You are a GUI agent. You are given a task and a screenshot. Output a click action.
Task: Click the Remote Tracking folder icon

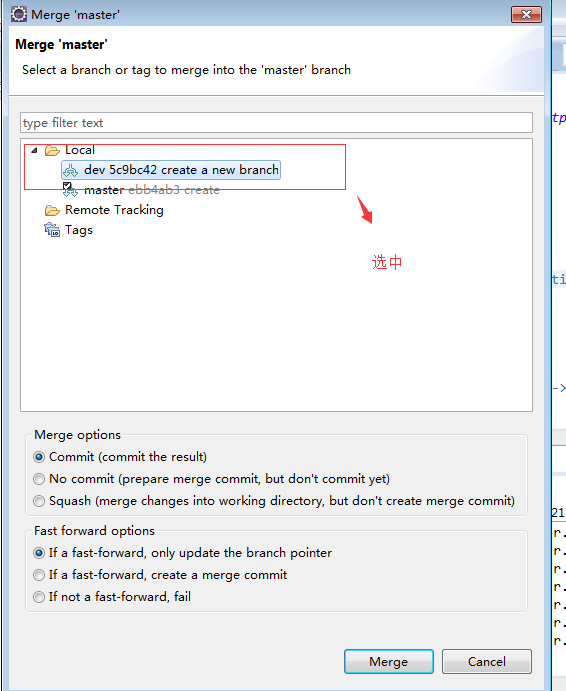(x=52, y=210)
